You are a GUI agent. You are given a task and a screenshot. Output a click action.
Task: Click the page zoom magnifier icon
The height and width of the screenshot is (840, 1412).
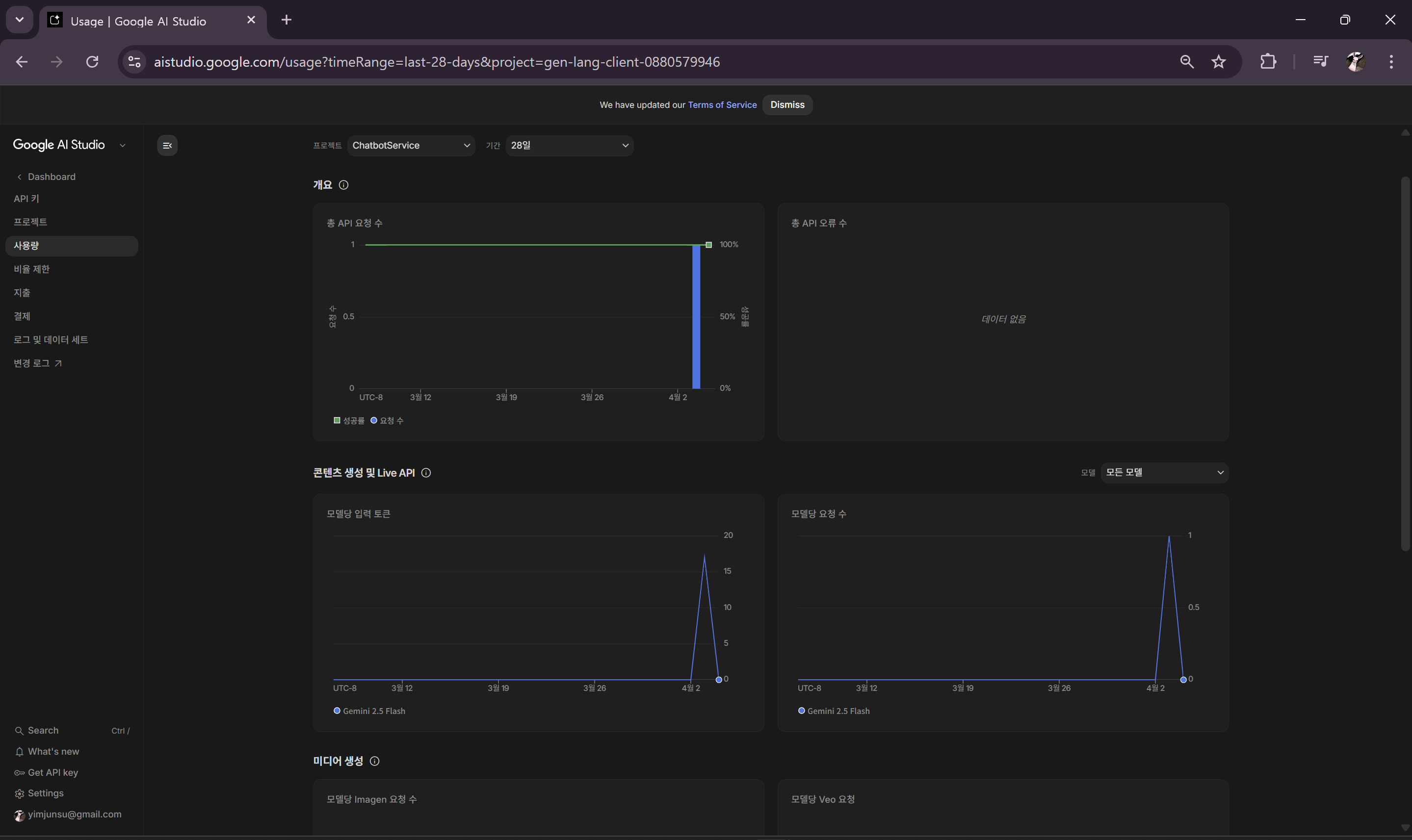click(x=1187, y=62)
